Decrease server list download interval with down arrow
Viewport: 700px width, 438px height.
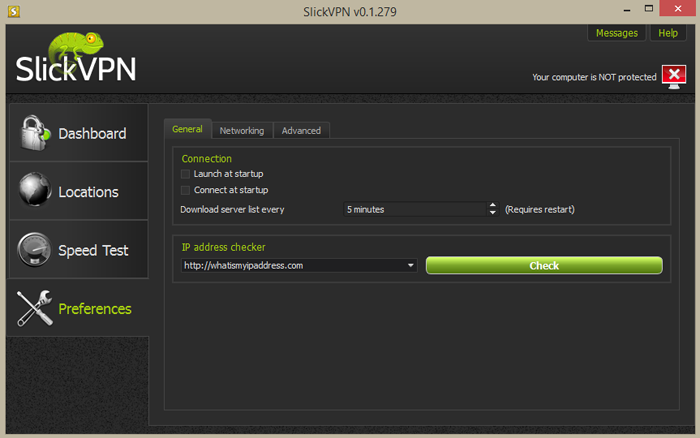click(492, 213)
